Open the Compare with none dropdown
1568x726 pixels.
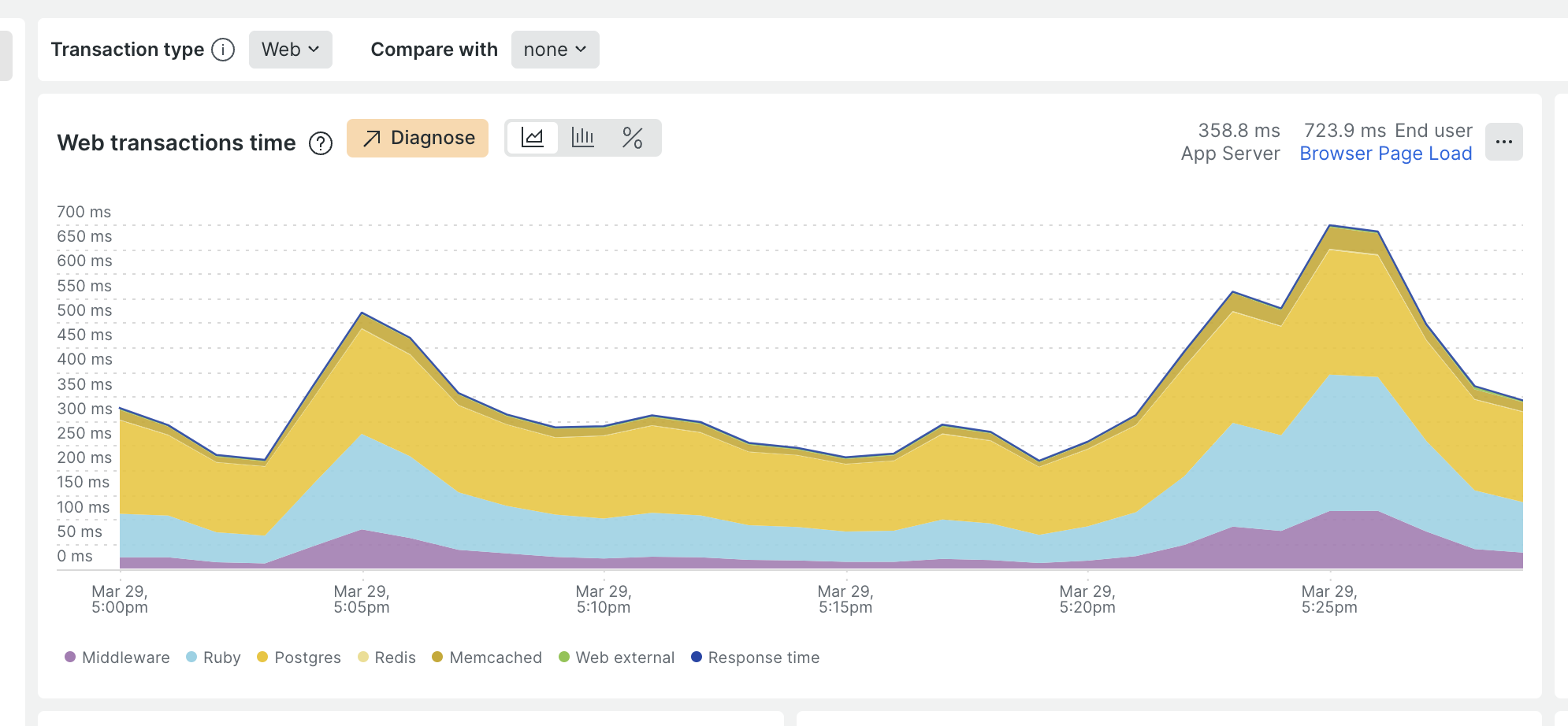(555, 50)
